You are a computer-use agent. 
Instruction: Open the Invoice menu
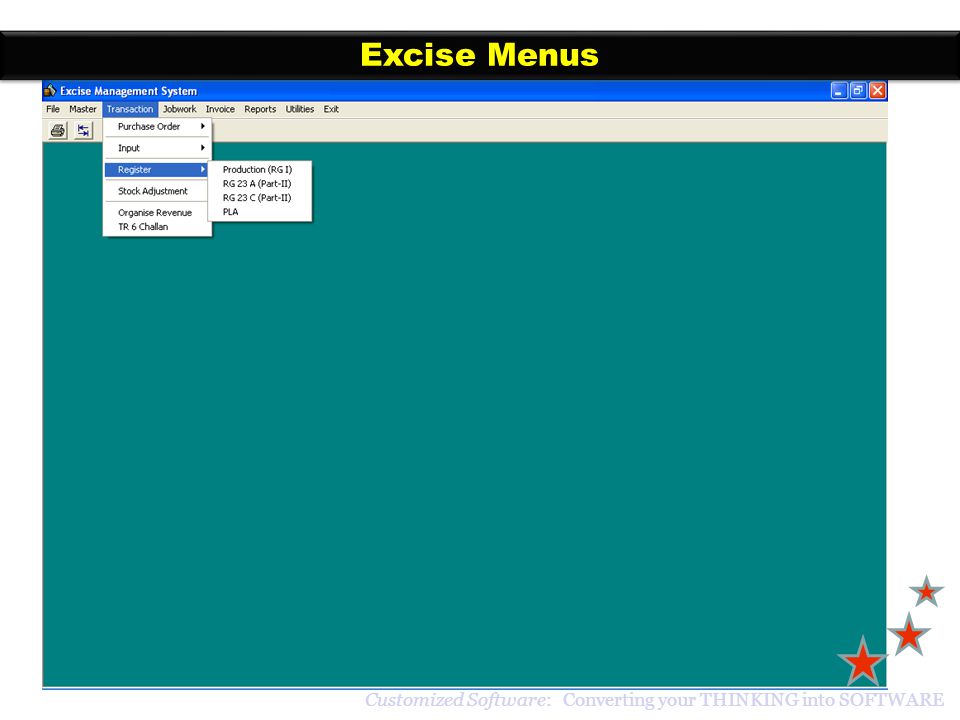point(220,109)
